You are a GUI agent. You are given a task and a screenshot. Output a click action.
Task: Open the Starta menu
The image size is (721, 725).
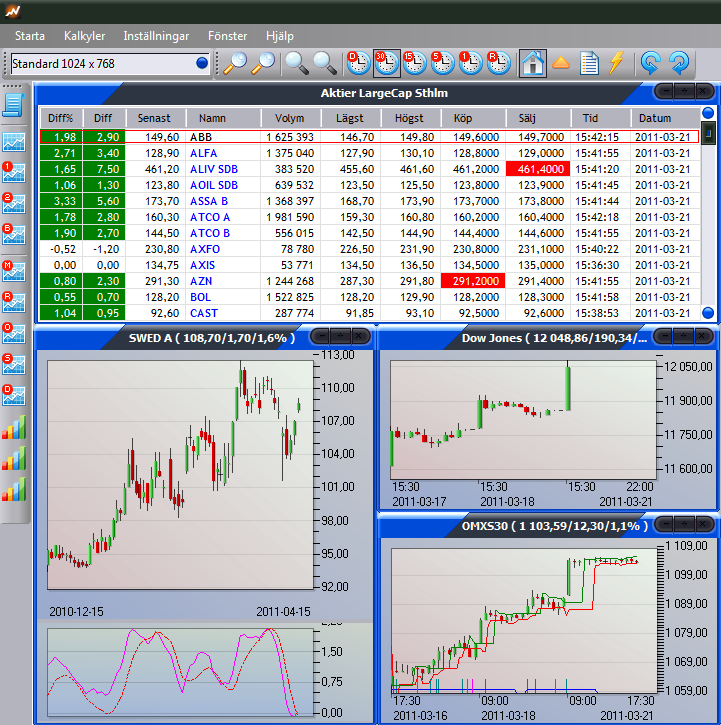click(x=30, y=36)
